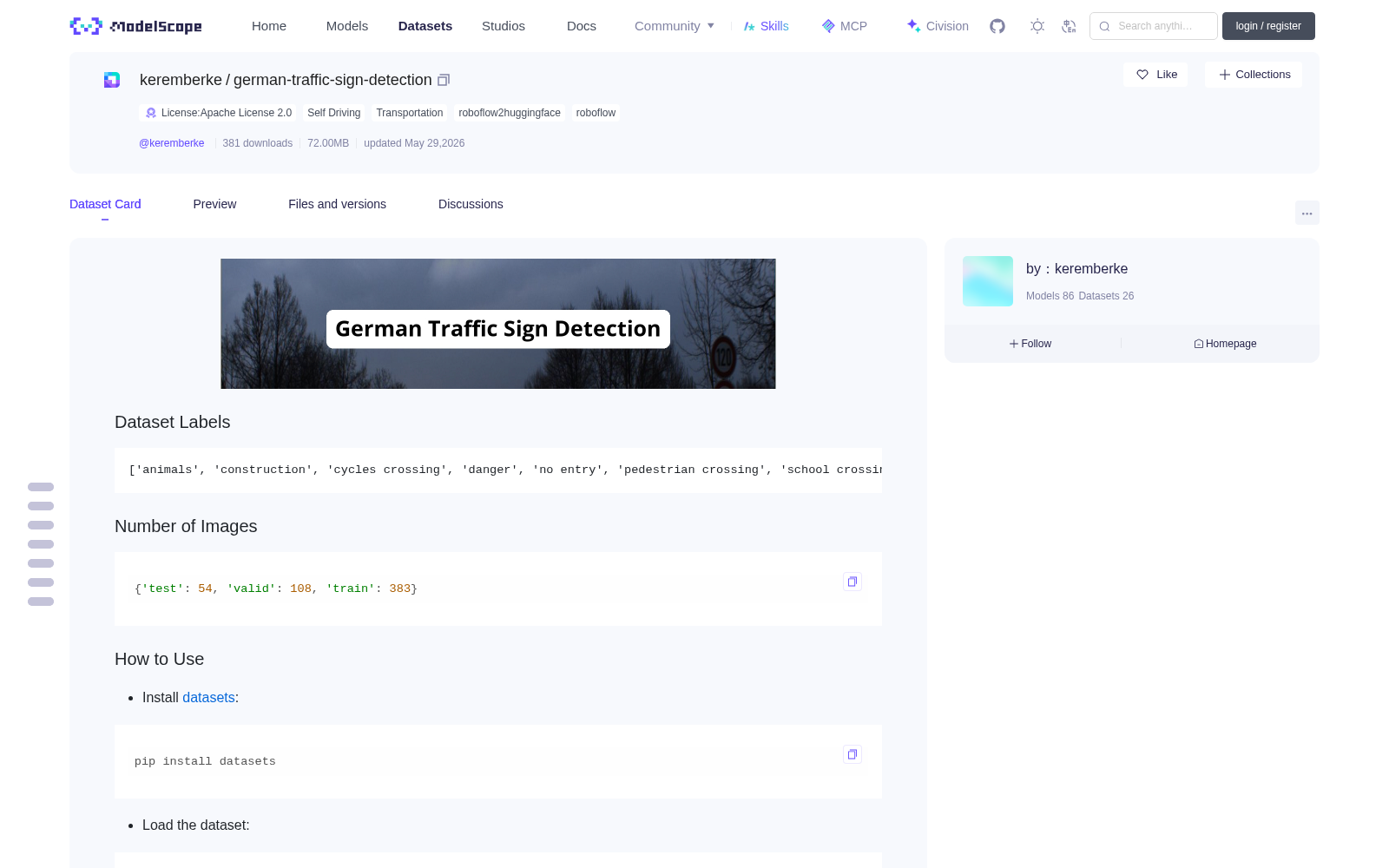Click the dataset avatar icon beside title
Image resolution: width=1389 pixels, height=868 pixels.
coord(112,80)
